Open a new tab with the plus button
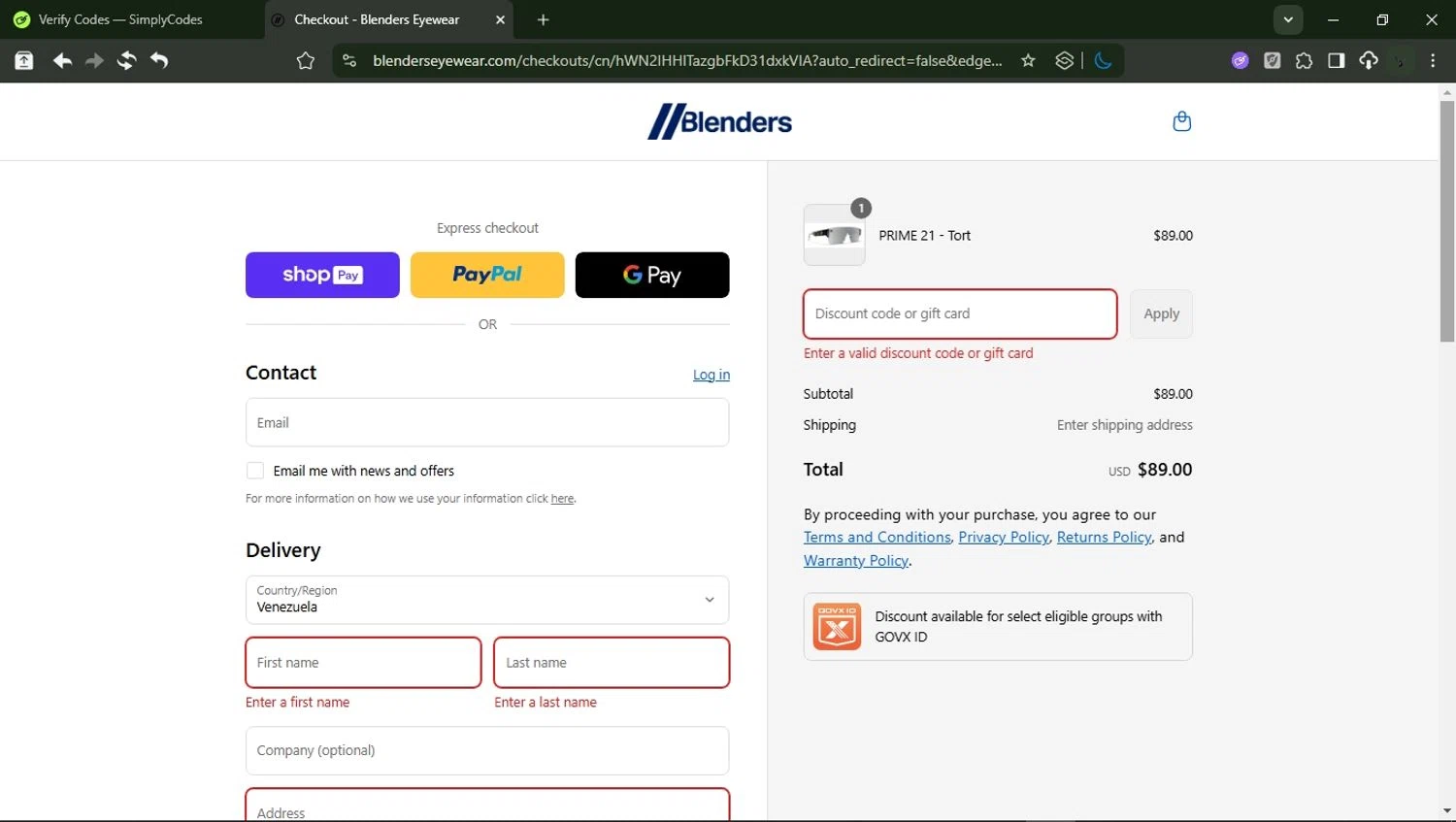The width and height of the screenshot is (1456, 822). tap(543, 19)
